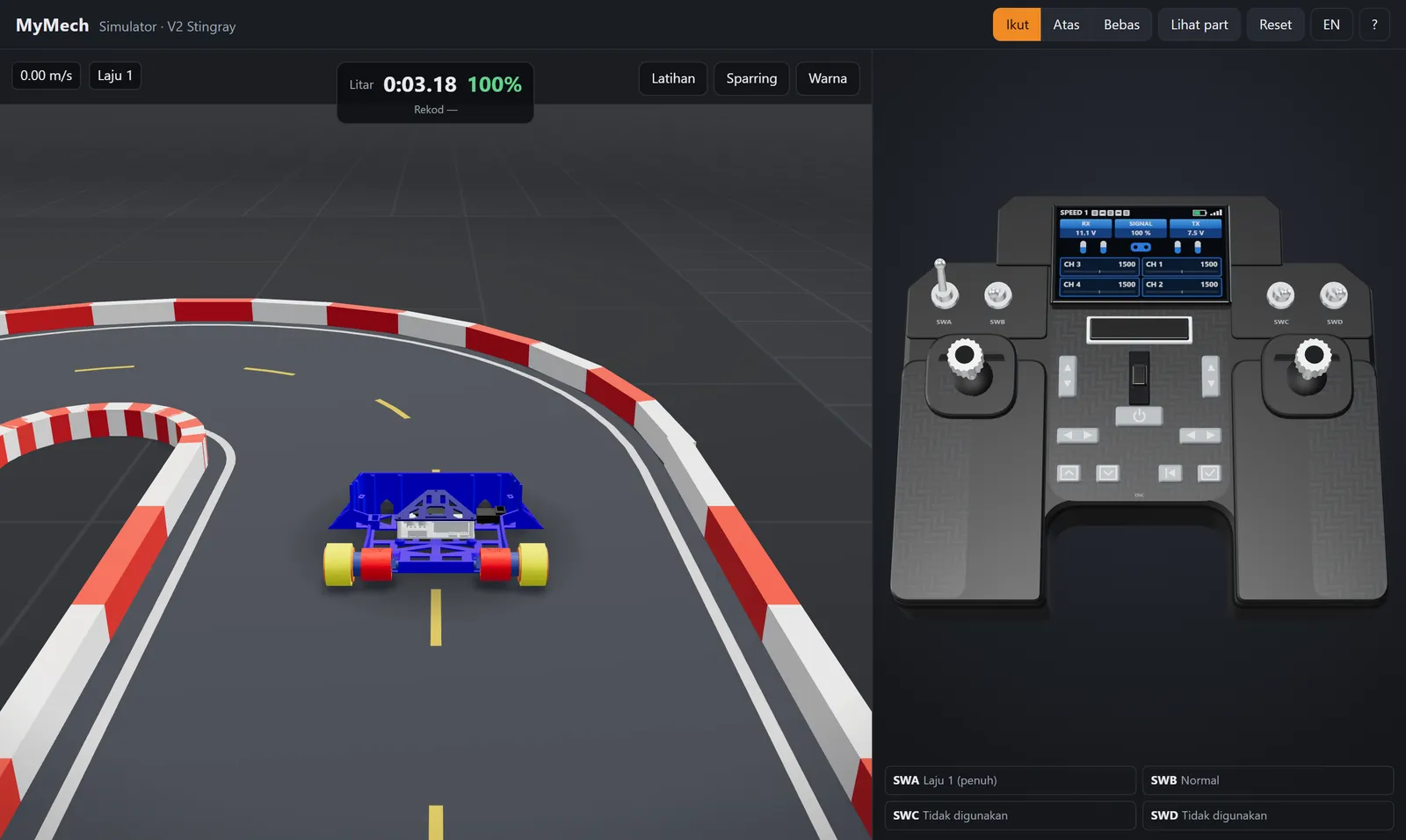Flip the SWC toggle switch on the transmitter
Viewport: 1406px width, 840px height.
[x=1280, y=295]
